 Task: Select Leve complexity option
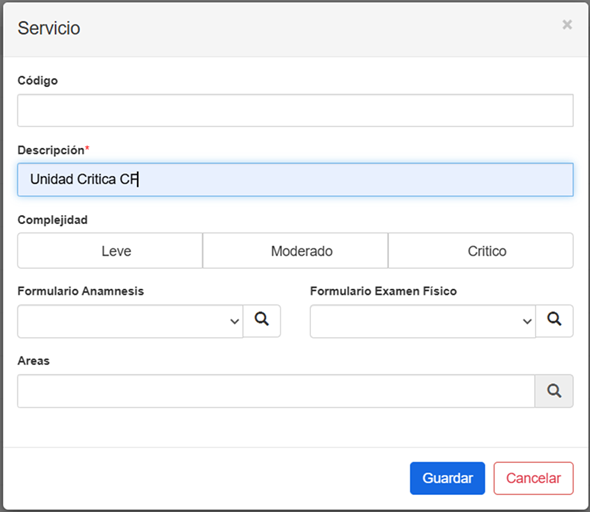tap(110, 251)
